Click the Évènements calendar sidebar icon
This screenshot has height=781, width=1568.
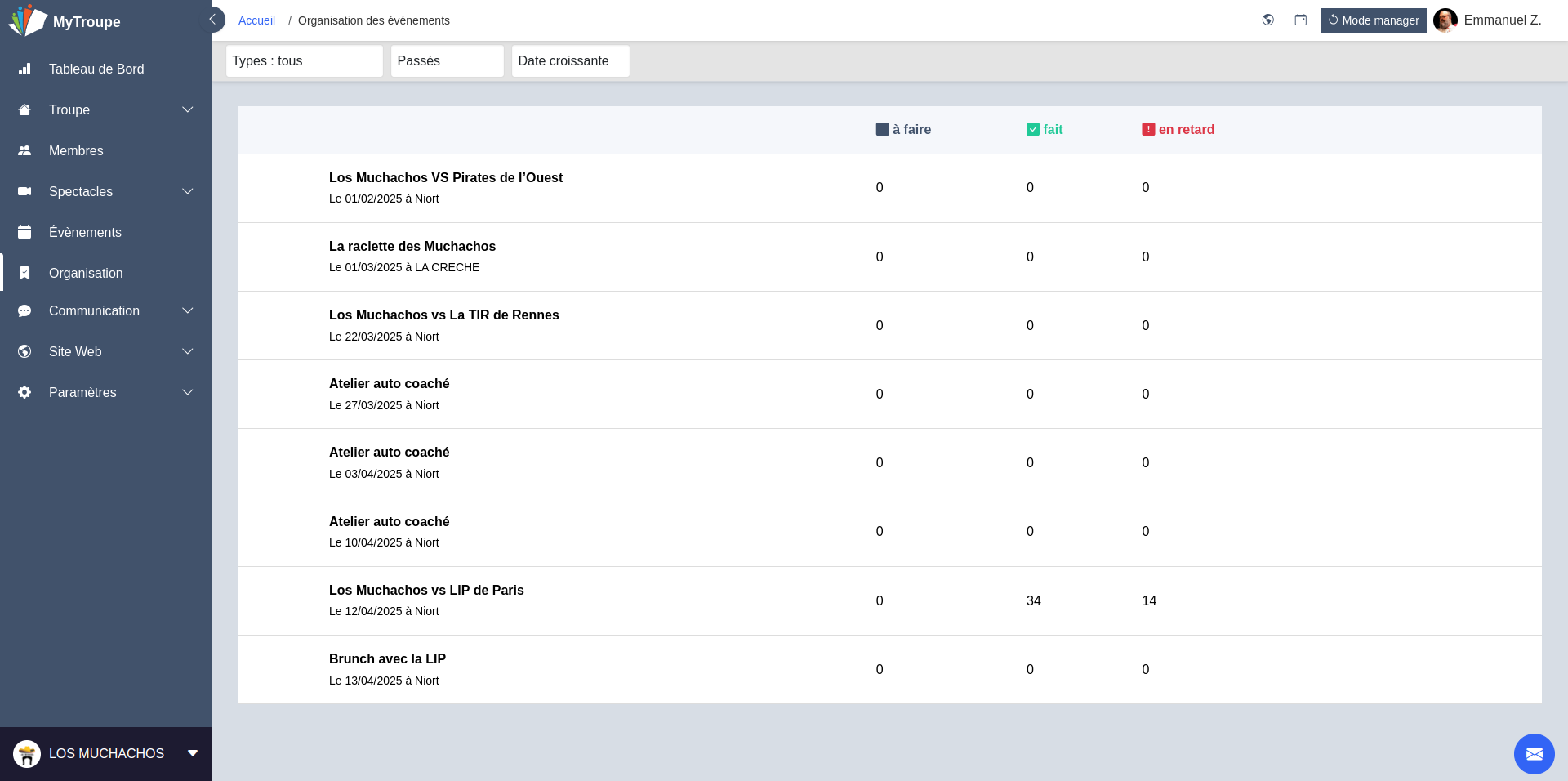coord(24,232)
